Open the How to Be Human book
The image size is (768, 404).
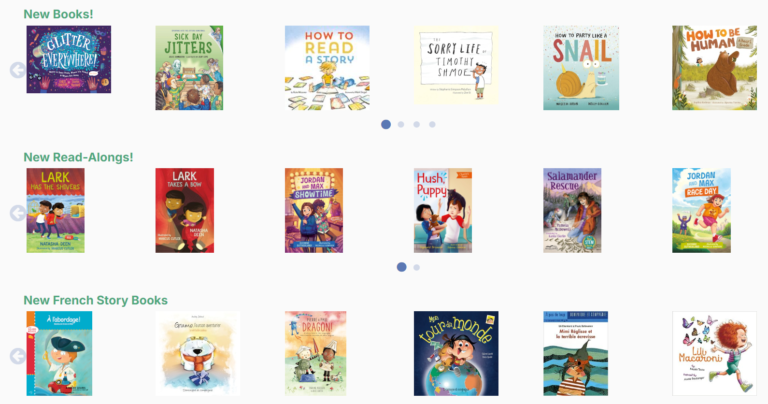[x=715, y=68]
